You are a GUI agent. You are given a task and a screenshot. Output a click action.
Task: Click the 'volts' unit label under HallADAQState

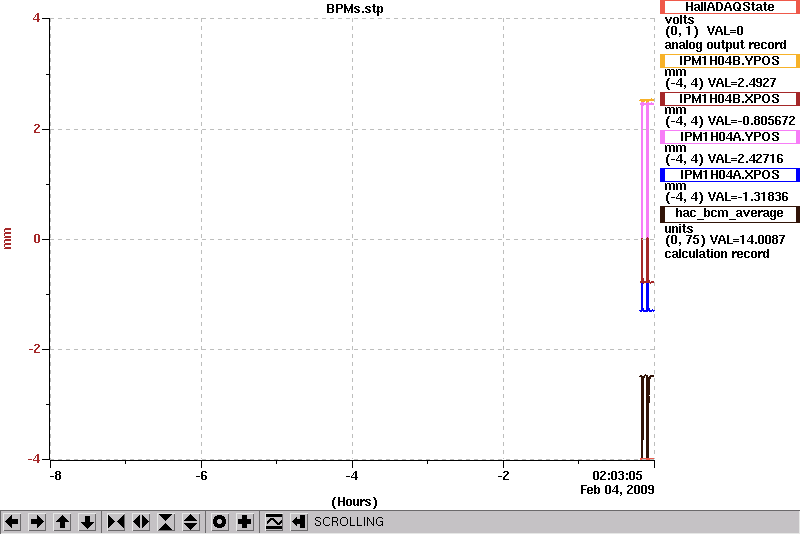(x=679, y=20)
